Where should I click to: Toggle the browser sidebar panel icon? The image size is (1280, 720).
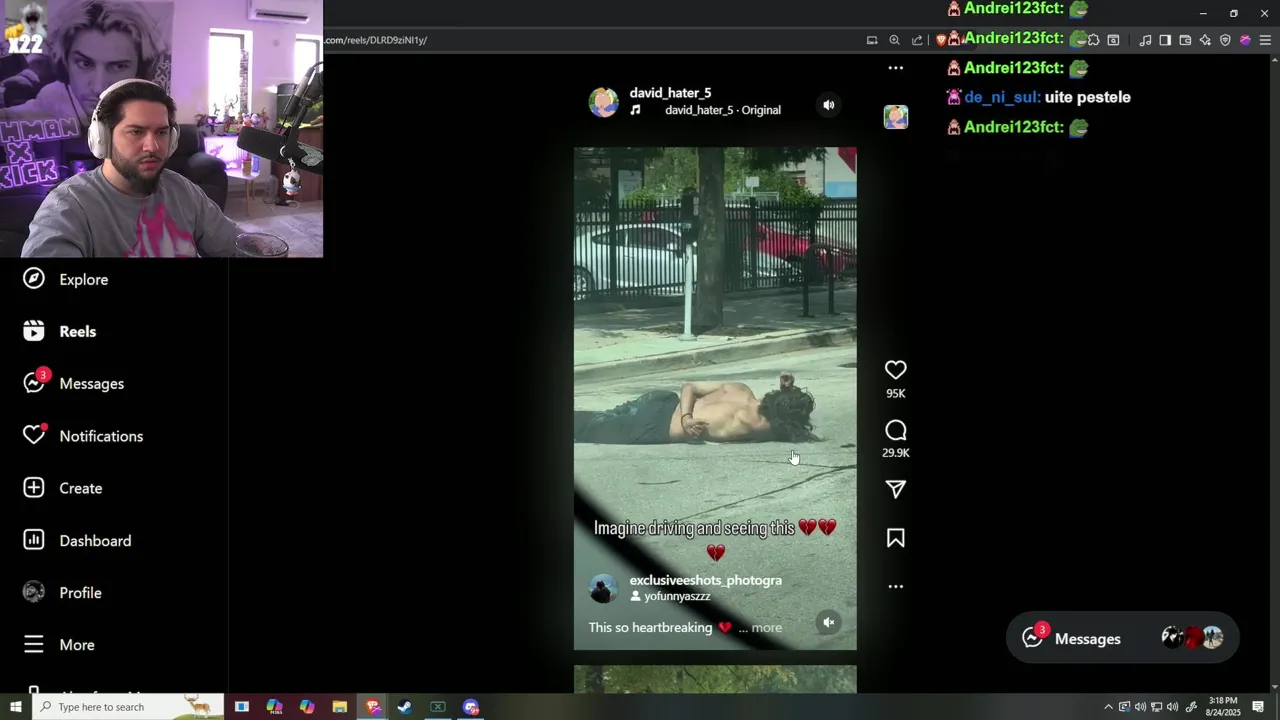point(1165,40)
